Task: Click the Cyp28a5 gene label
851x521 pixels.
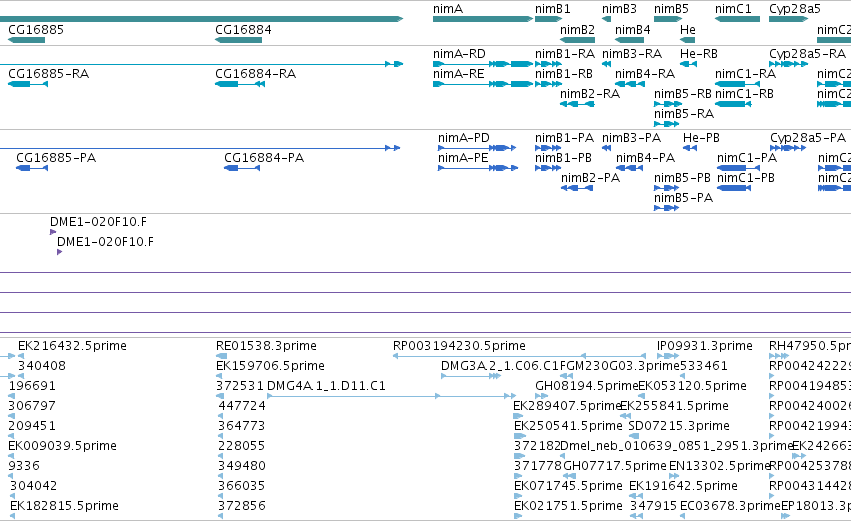Action: [795, 9]
